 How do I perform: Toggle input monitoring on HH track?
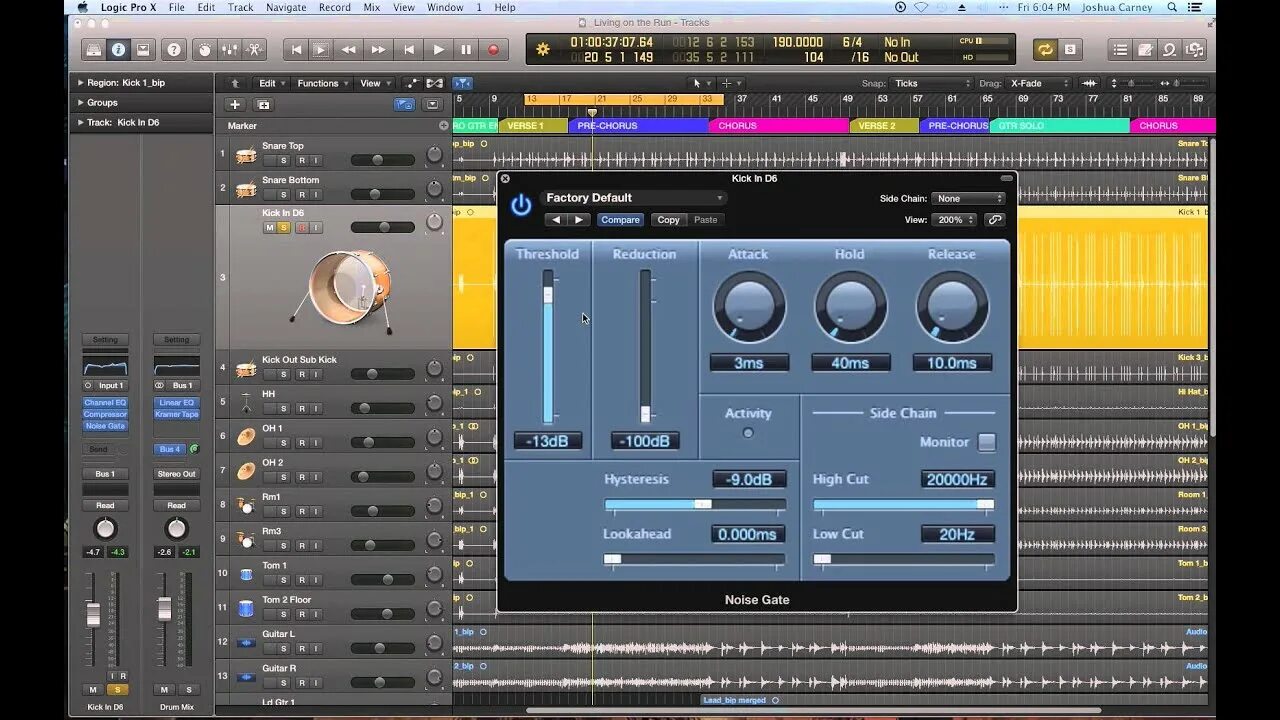(x=317, y=408)
